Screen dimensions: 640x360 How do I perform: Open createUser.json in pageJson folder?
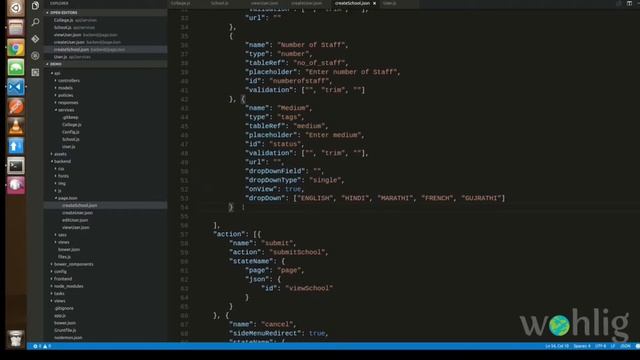click(x=77, y=213)
